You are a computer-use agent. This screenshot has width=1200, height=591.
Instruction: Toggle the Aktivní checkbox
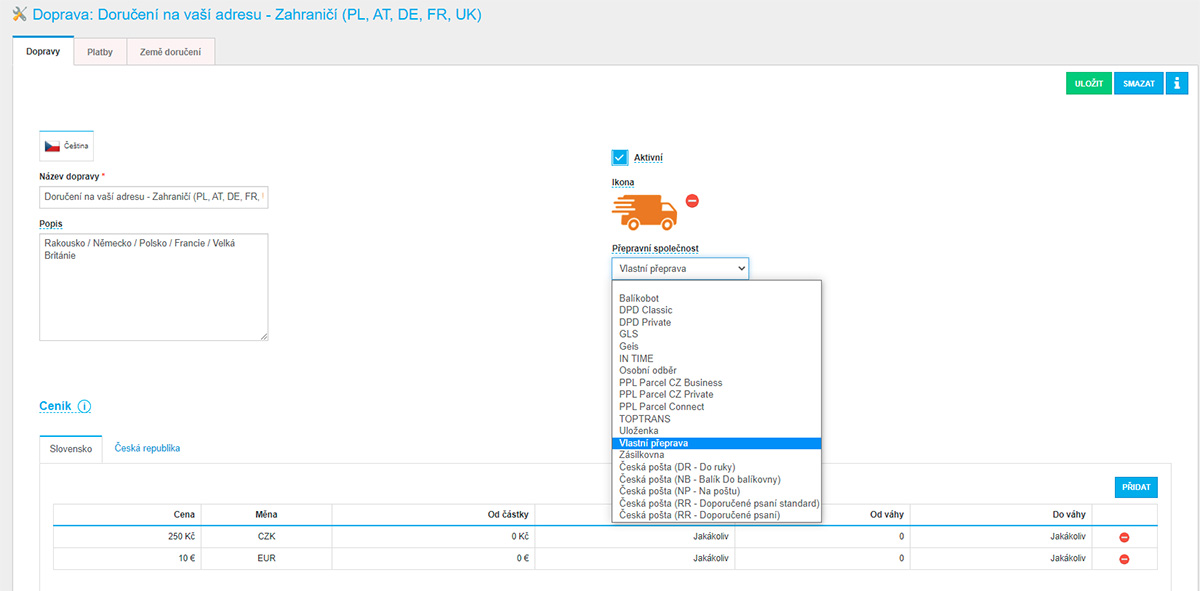point(620,158)
